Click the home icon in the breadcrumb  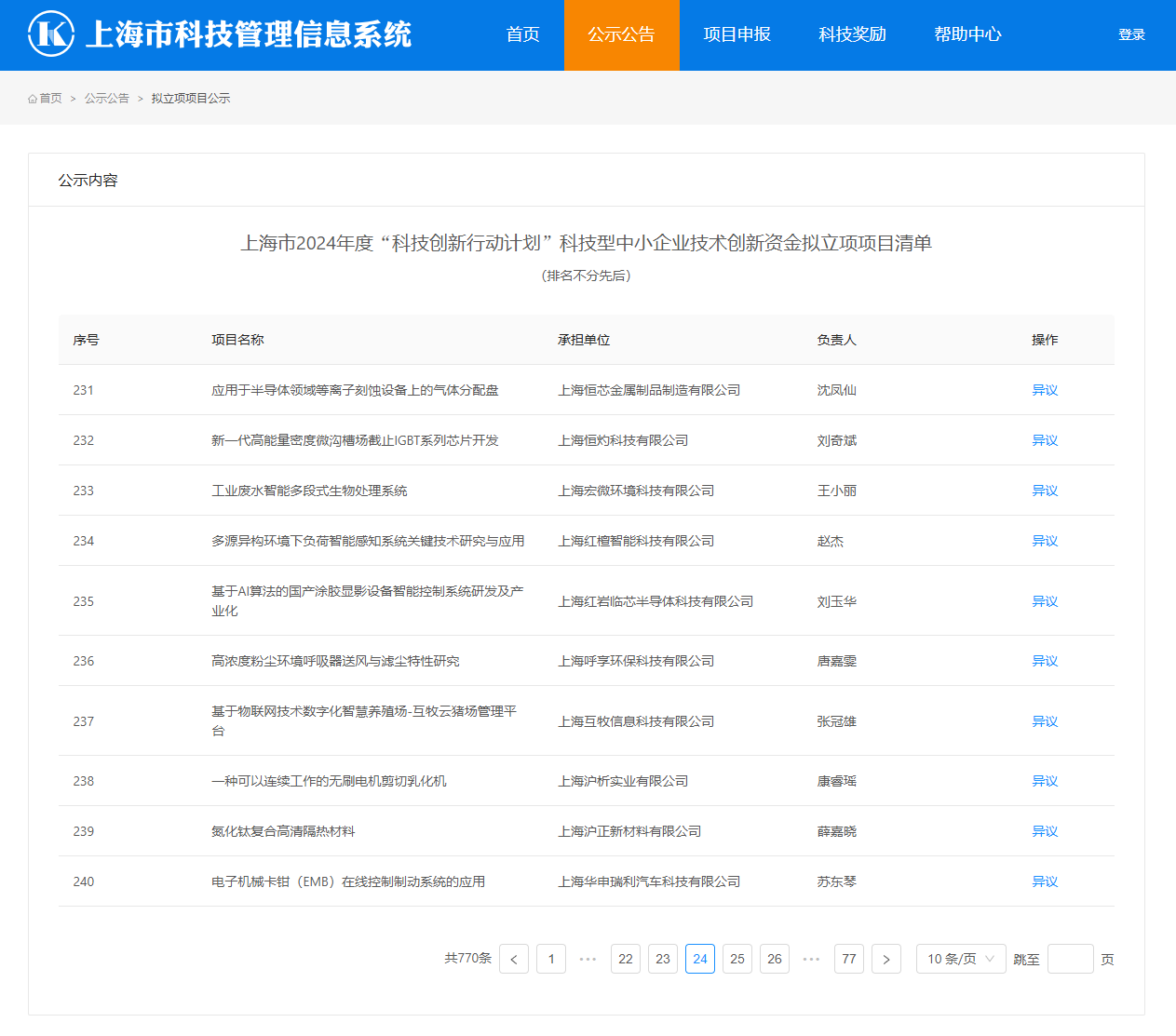[31, 98]
